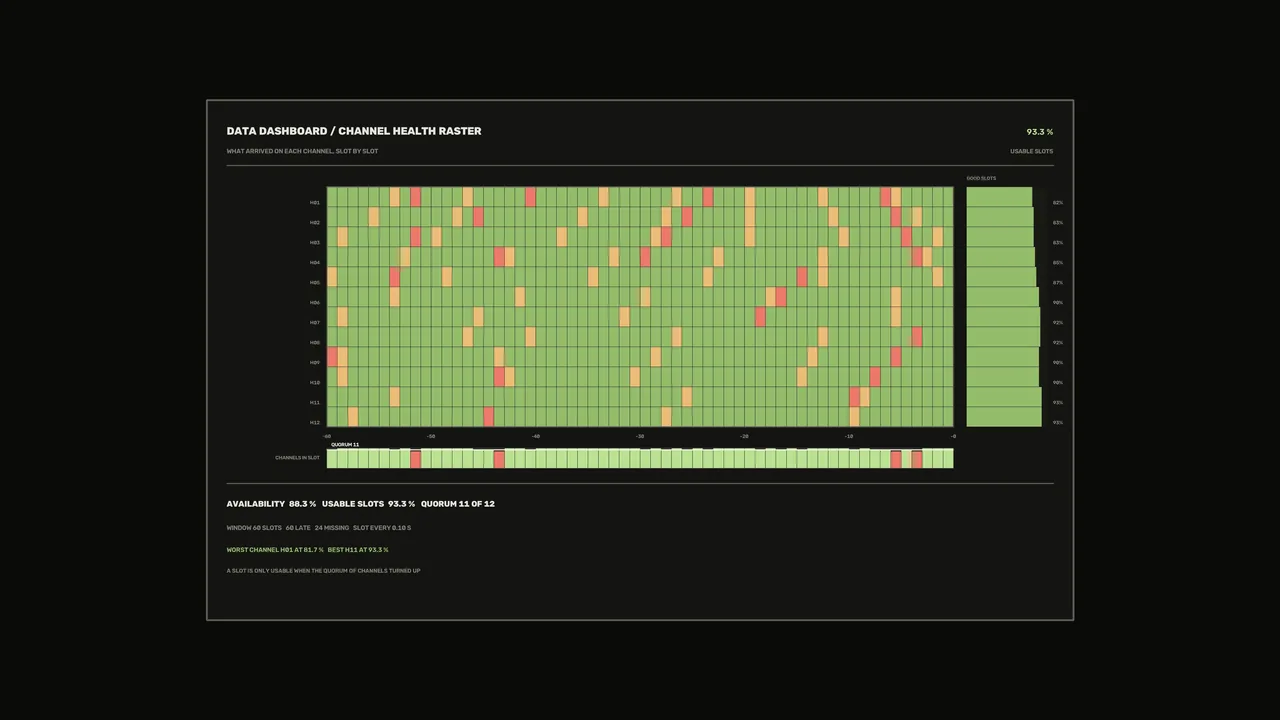The height and width of the screenshot is (720, 1280).
Task: Click the 93.3 % value in header corner
Action: click(x=1040, y=132)
